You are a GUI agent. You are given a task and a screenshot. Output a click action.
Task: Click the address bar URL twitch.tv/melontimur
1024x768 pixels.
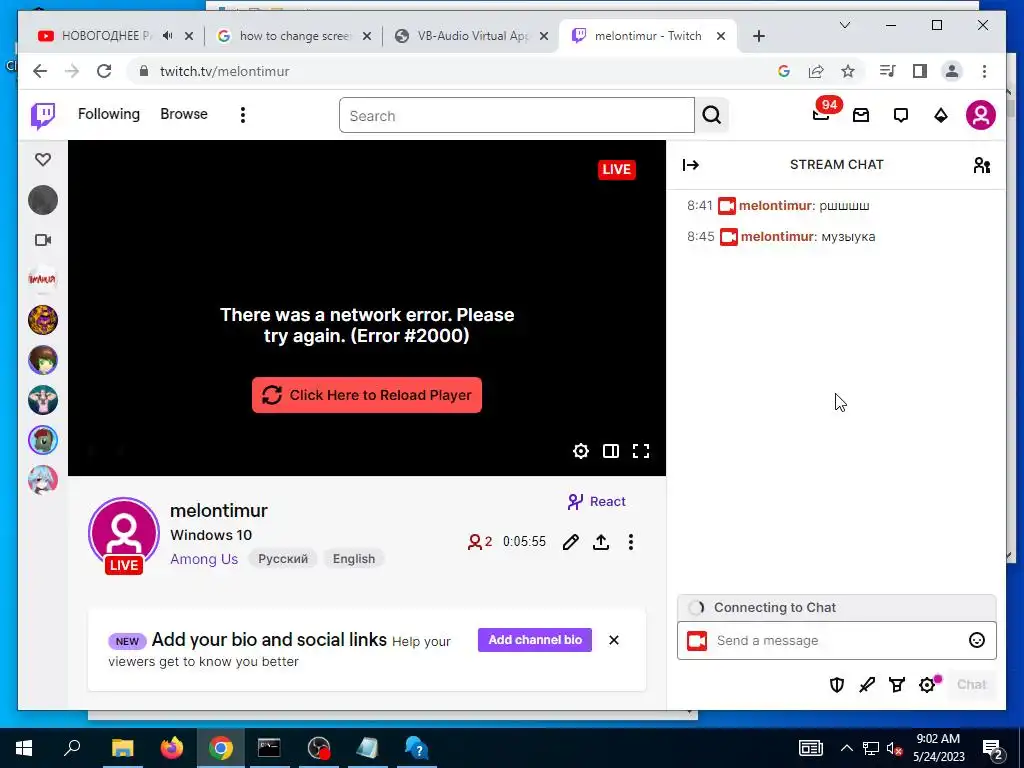point(225,71)
